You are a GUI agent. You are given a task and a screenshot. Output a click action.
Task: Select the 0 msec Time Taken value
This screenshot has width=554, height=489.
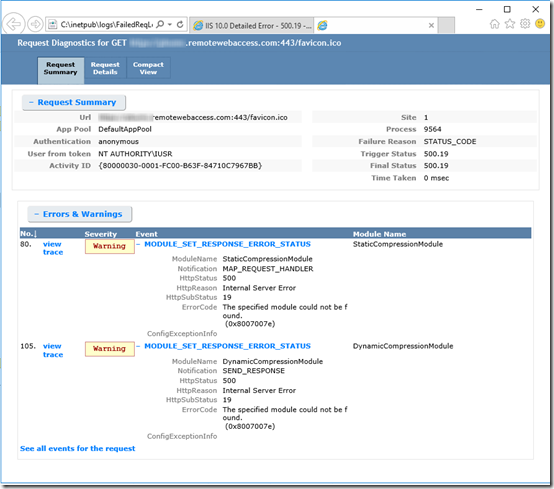(436, 178)
